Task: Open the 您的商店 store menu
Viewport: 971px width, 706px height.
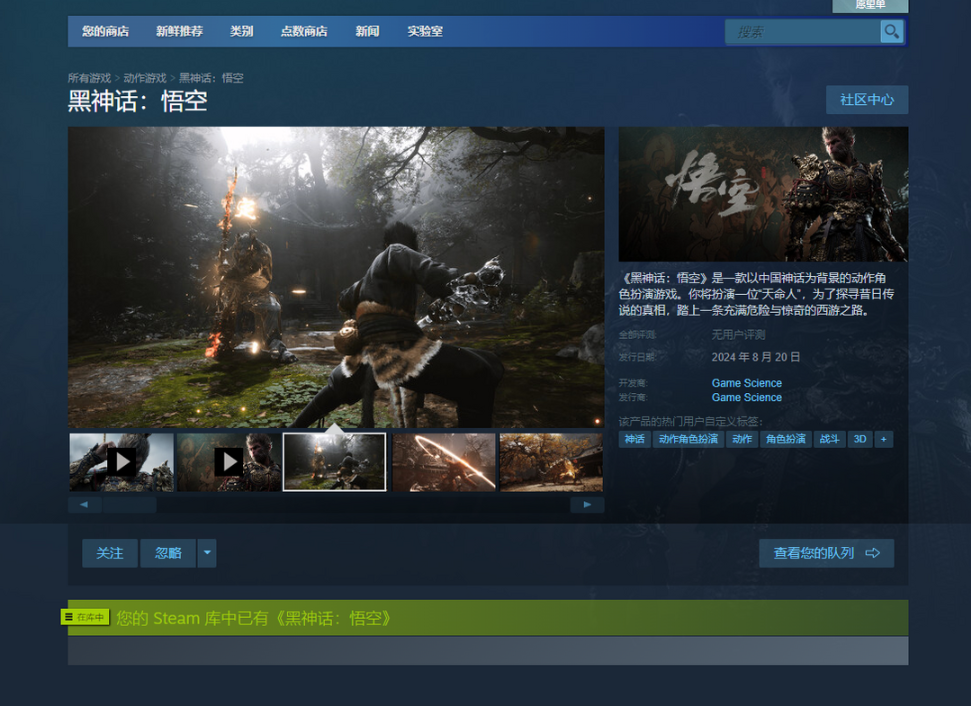Action: click(x=105, y=31)
